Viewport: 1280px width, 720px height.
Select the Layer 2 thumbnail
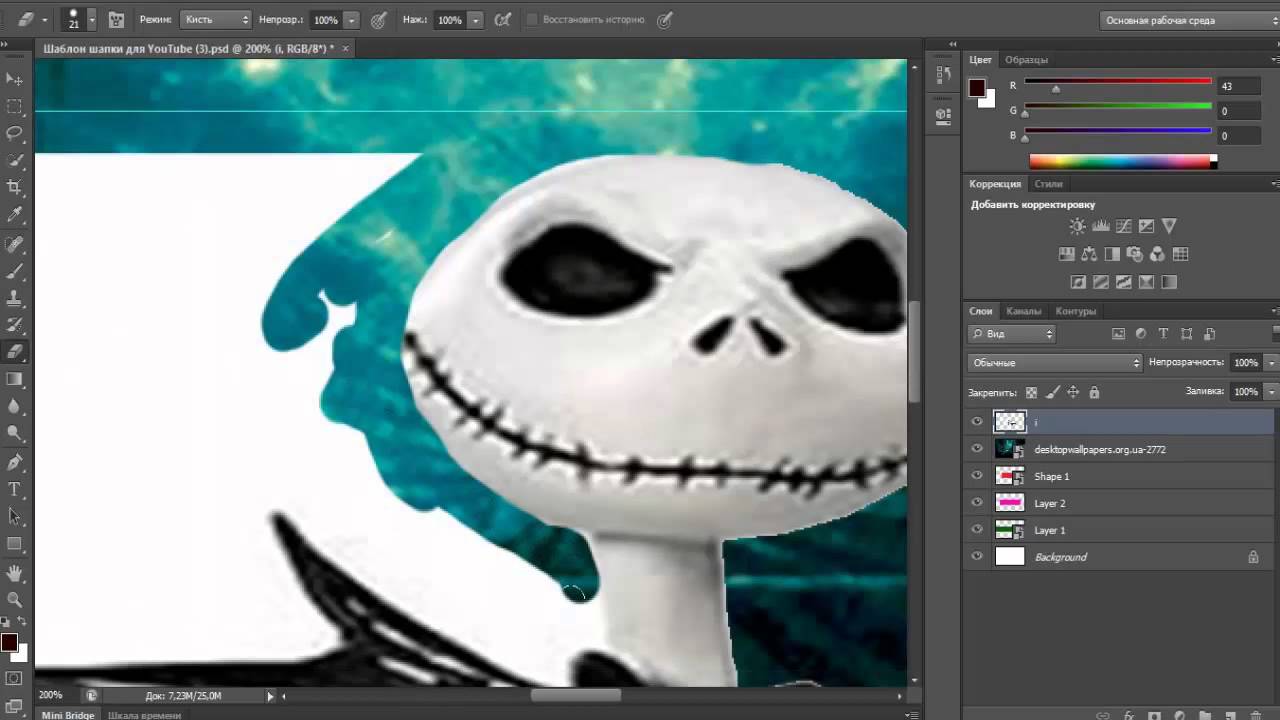point(1010,503)
